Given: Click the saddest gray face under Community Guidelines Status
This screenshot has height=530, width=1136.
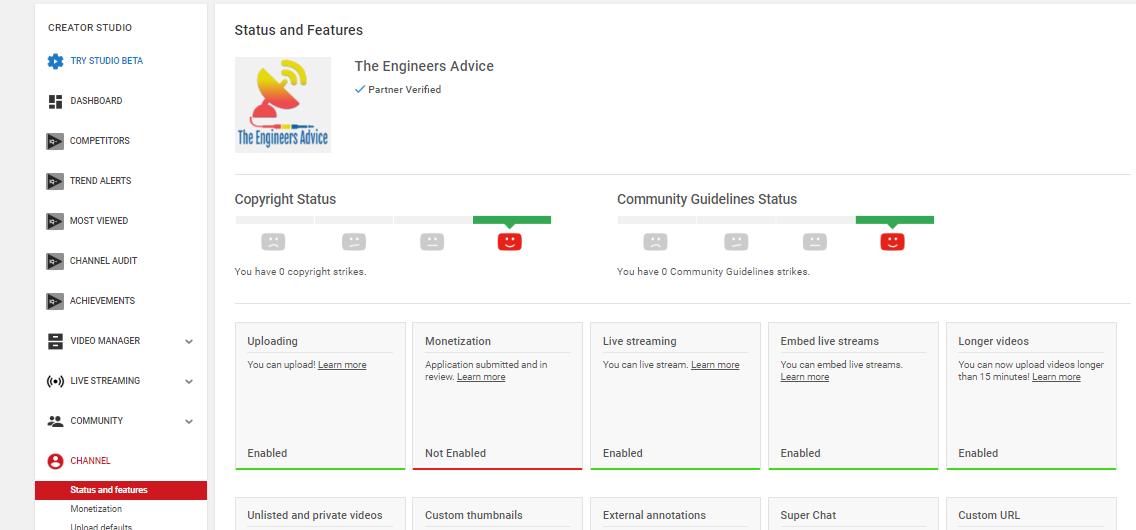Looking at the screenshot, I should point(655,242).
